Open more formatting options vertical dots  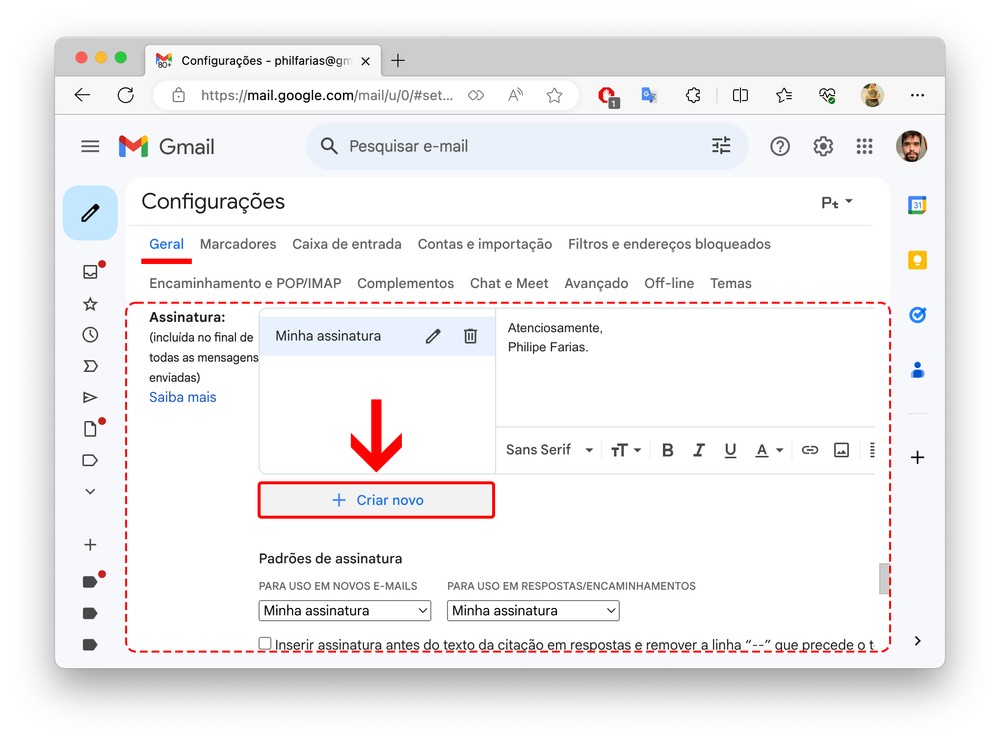point(872,450)
